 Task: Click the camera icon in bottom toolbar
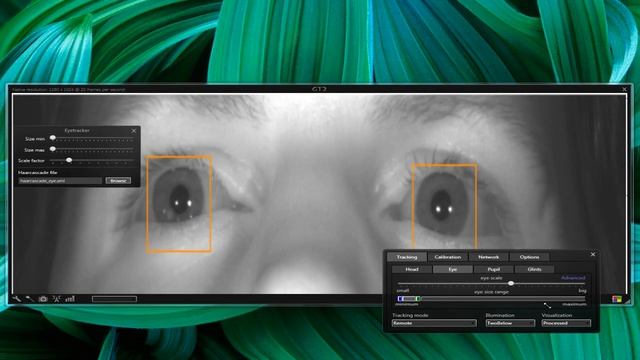(x=43, y=299)
